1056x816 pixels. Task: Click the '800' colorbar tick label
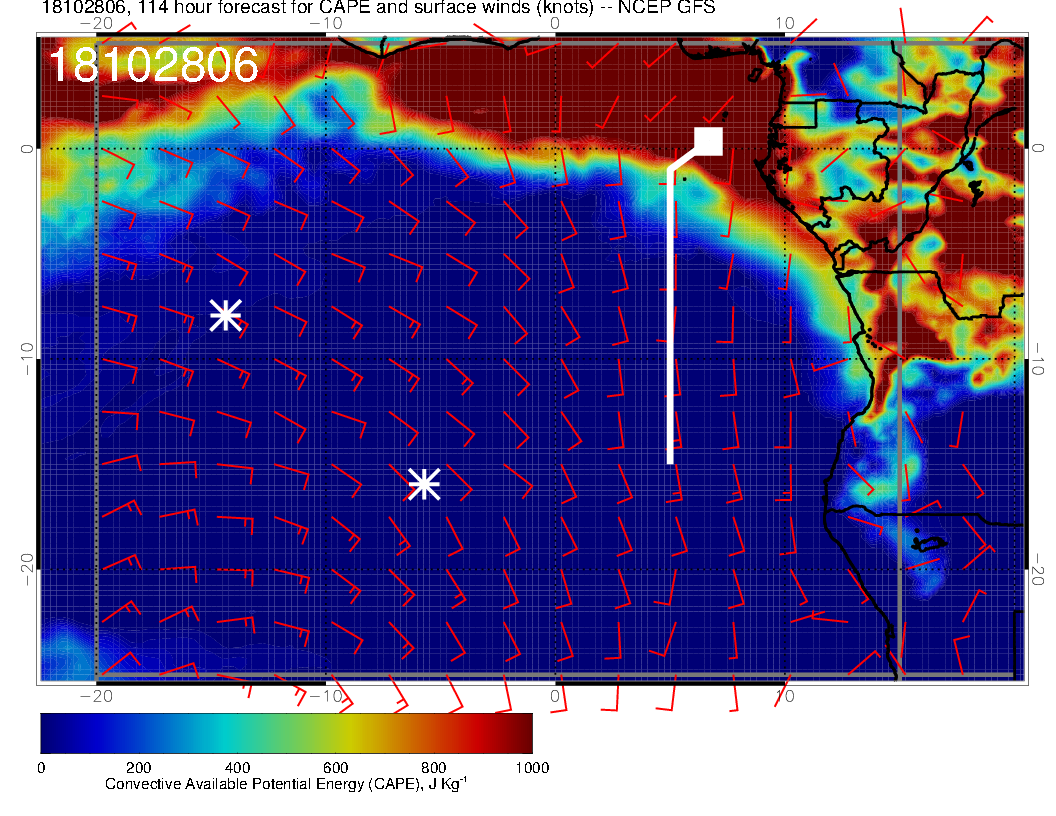[434, 768]
